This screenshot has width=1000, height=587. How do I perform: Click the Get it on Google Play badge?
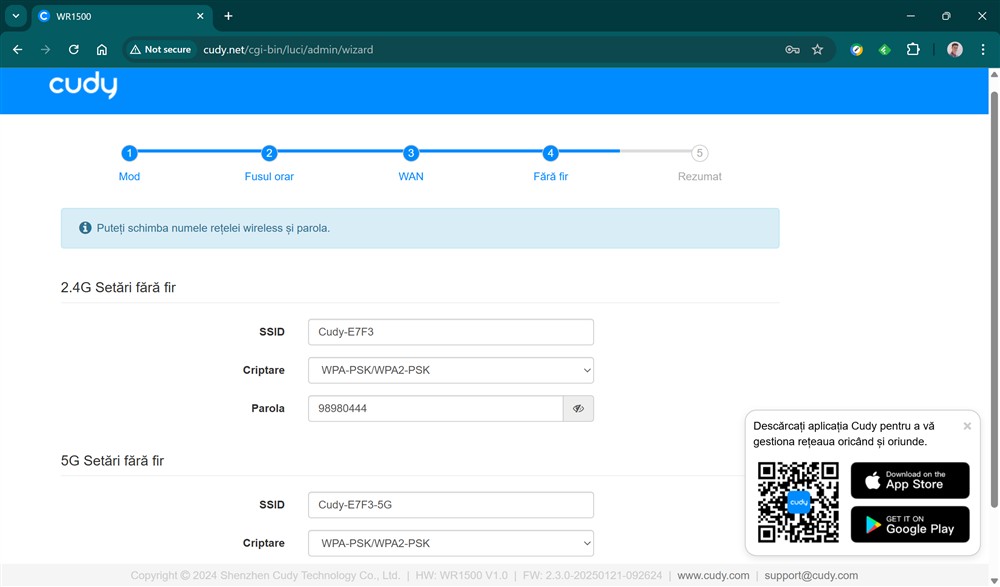(x=909, y=524)
